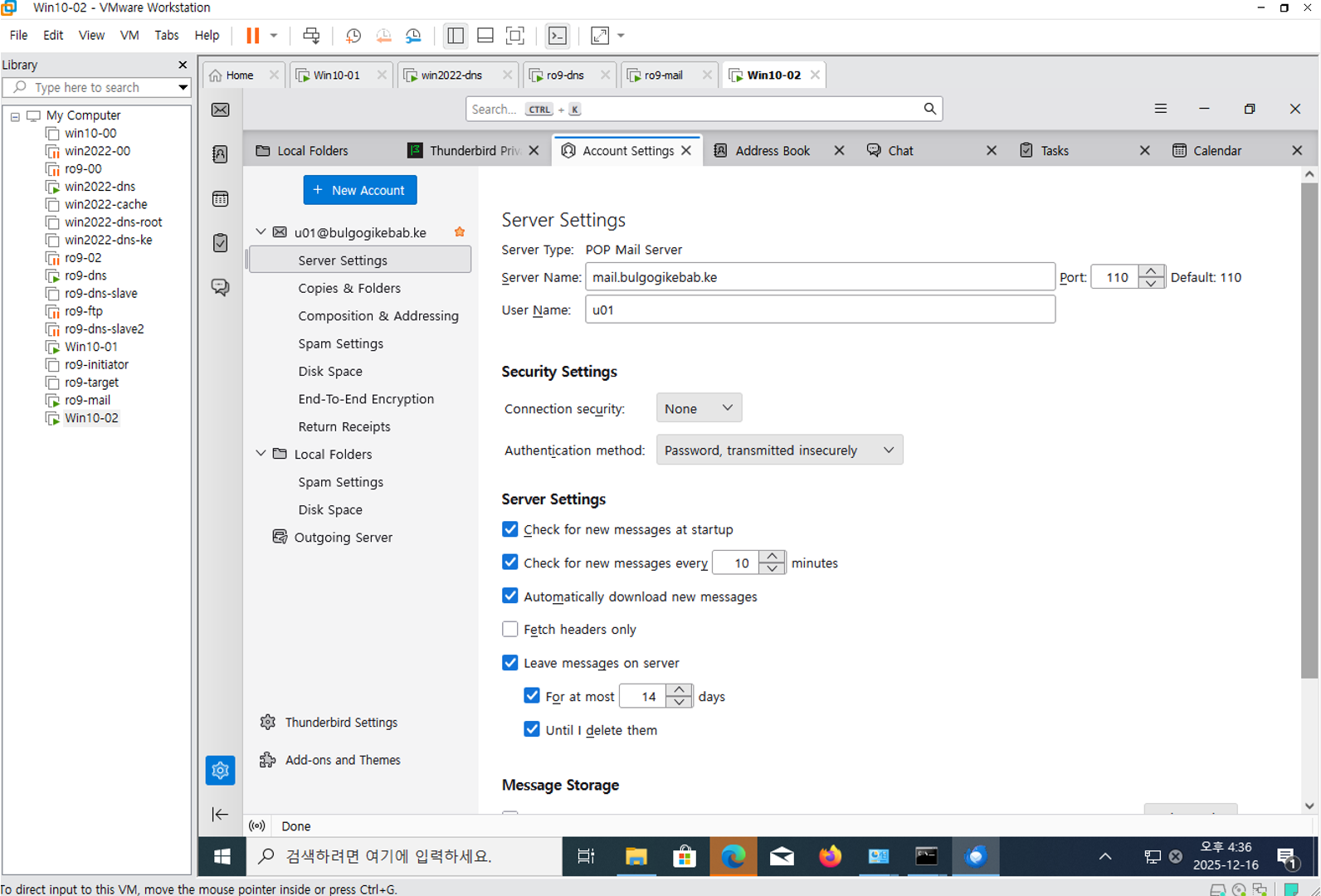
Task: Switch to the ro9-mail VM tab
Action: click(664, 75)
